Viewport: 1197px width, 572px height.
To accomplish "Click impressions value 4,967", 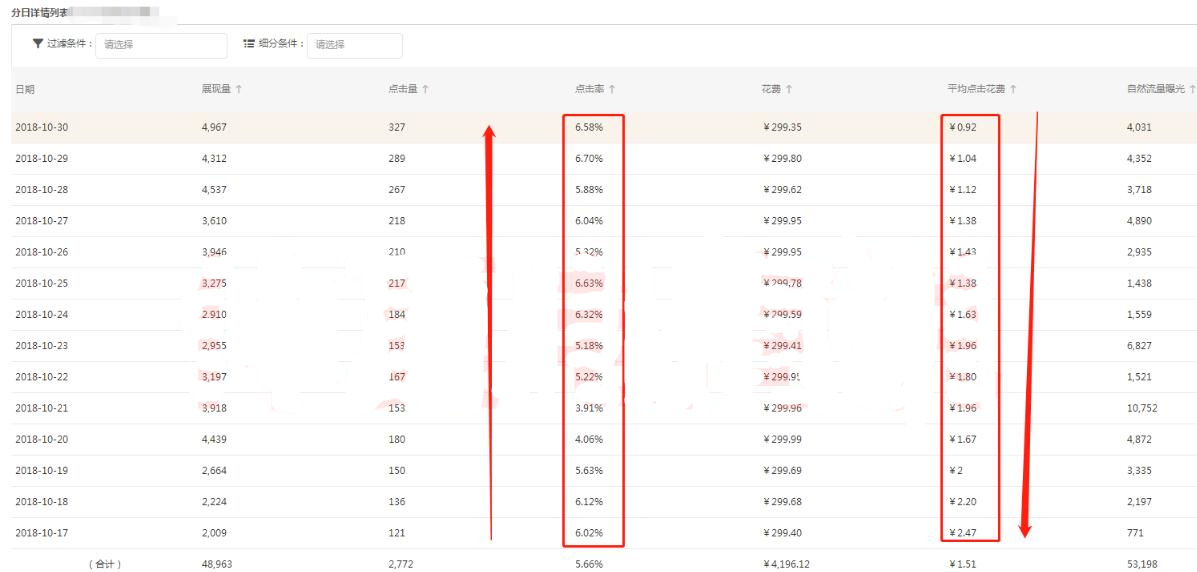I will click(x=215, y=128).
